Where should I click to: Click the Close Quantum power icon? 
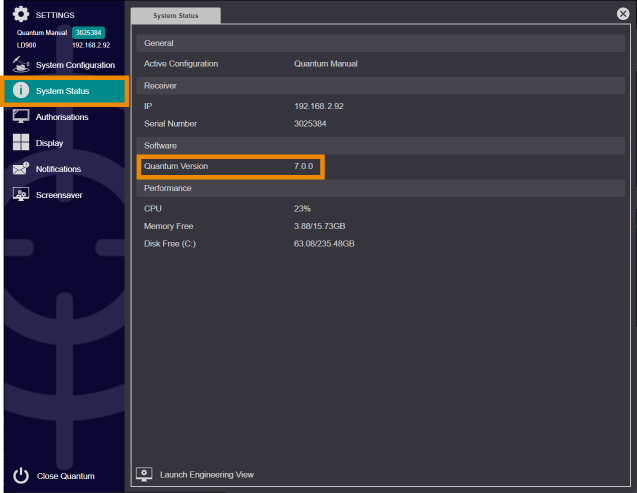(x=21, y=476)
